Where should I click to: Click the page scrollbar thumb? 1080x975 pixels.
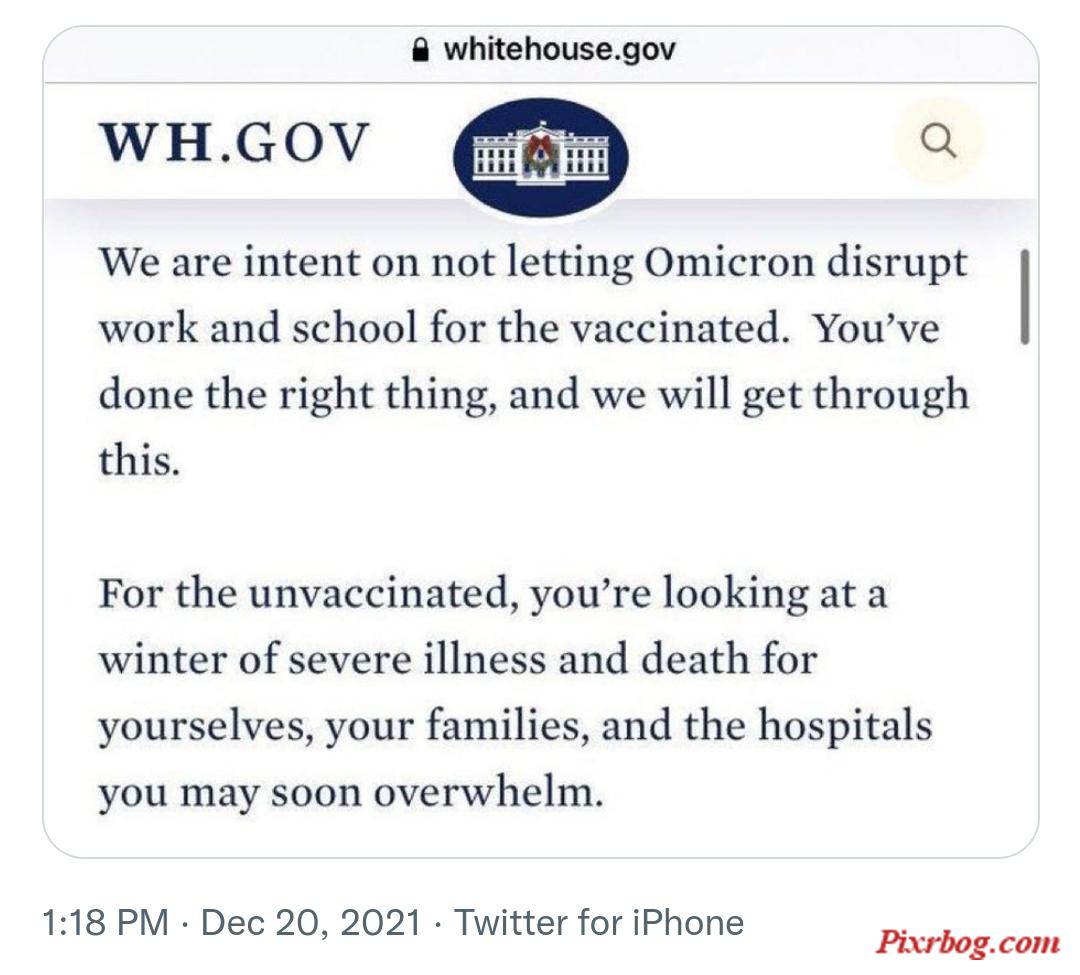coord(1025,297)
